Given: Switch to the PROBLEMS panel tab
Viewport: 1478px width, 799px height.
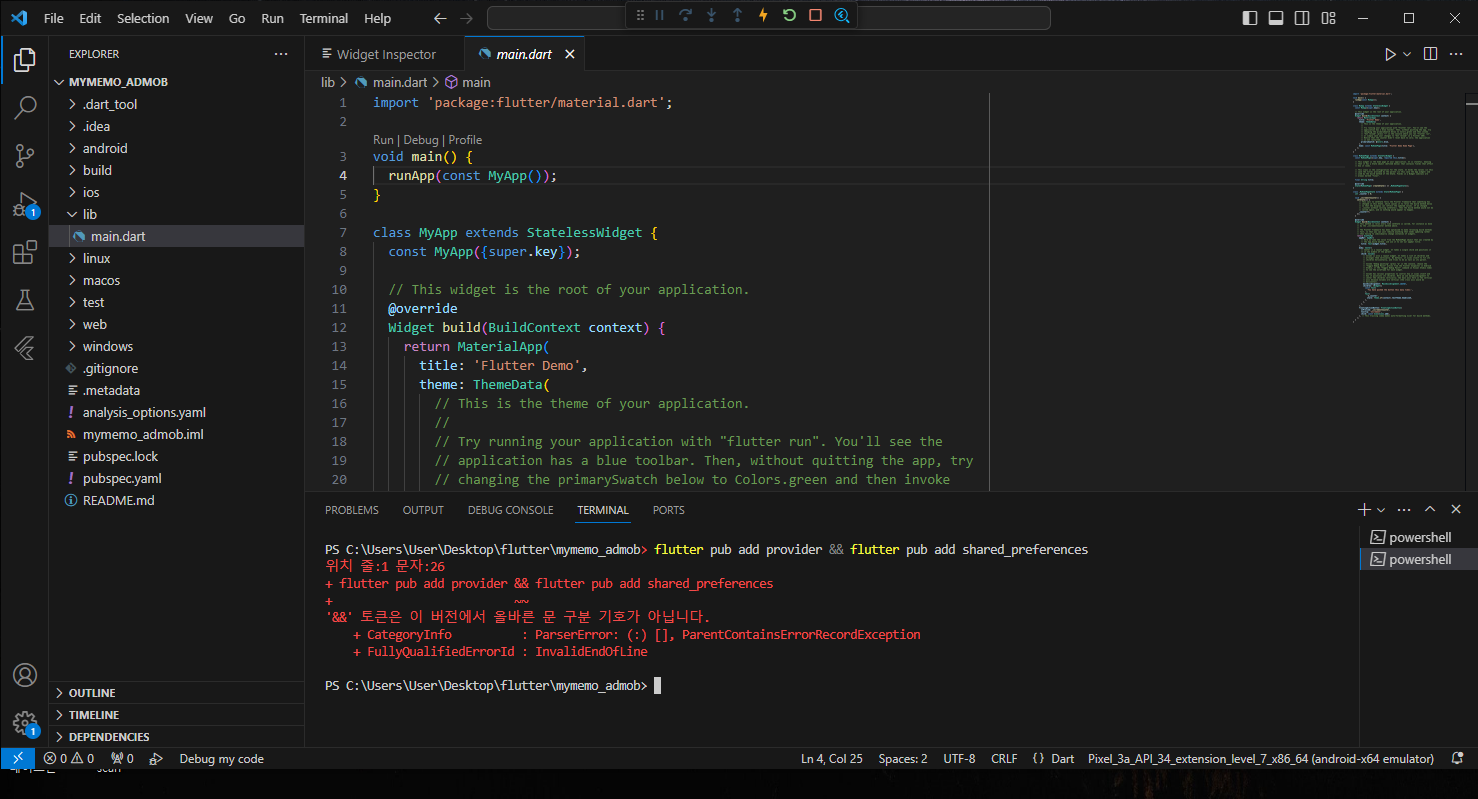Looking at the screenshot, I should pyautogui.click(x=352, y=510).
